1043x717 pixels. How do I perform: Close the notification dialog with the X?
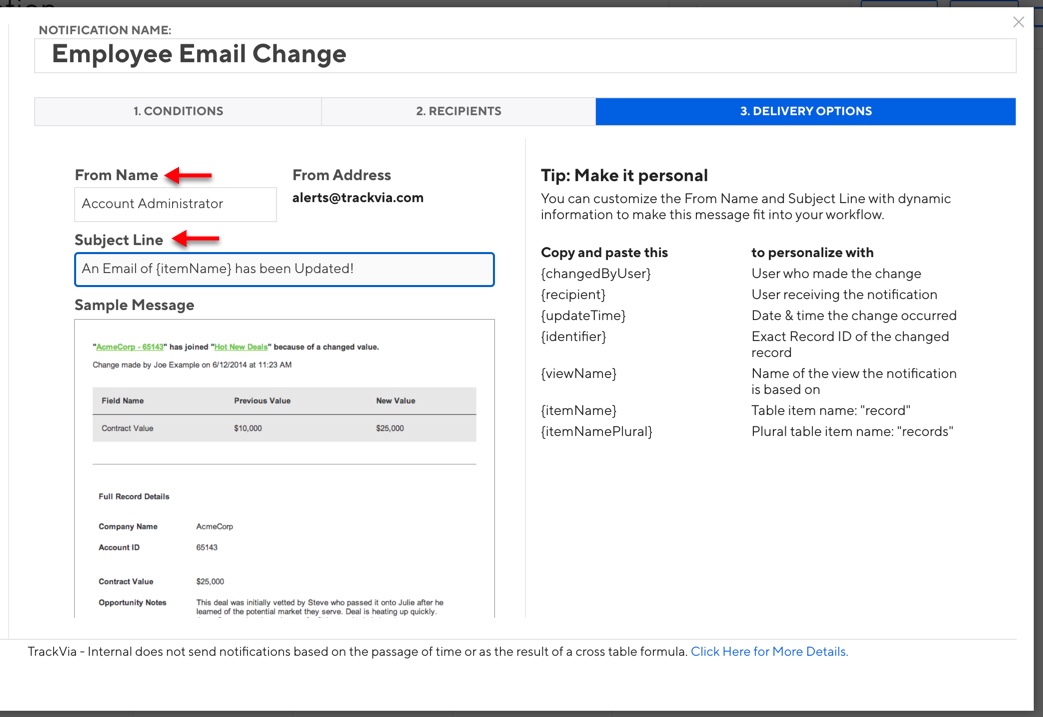click(1018, 21)
